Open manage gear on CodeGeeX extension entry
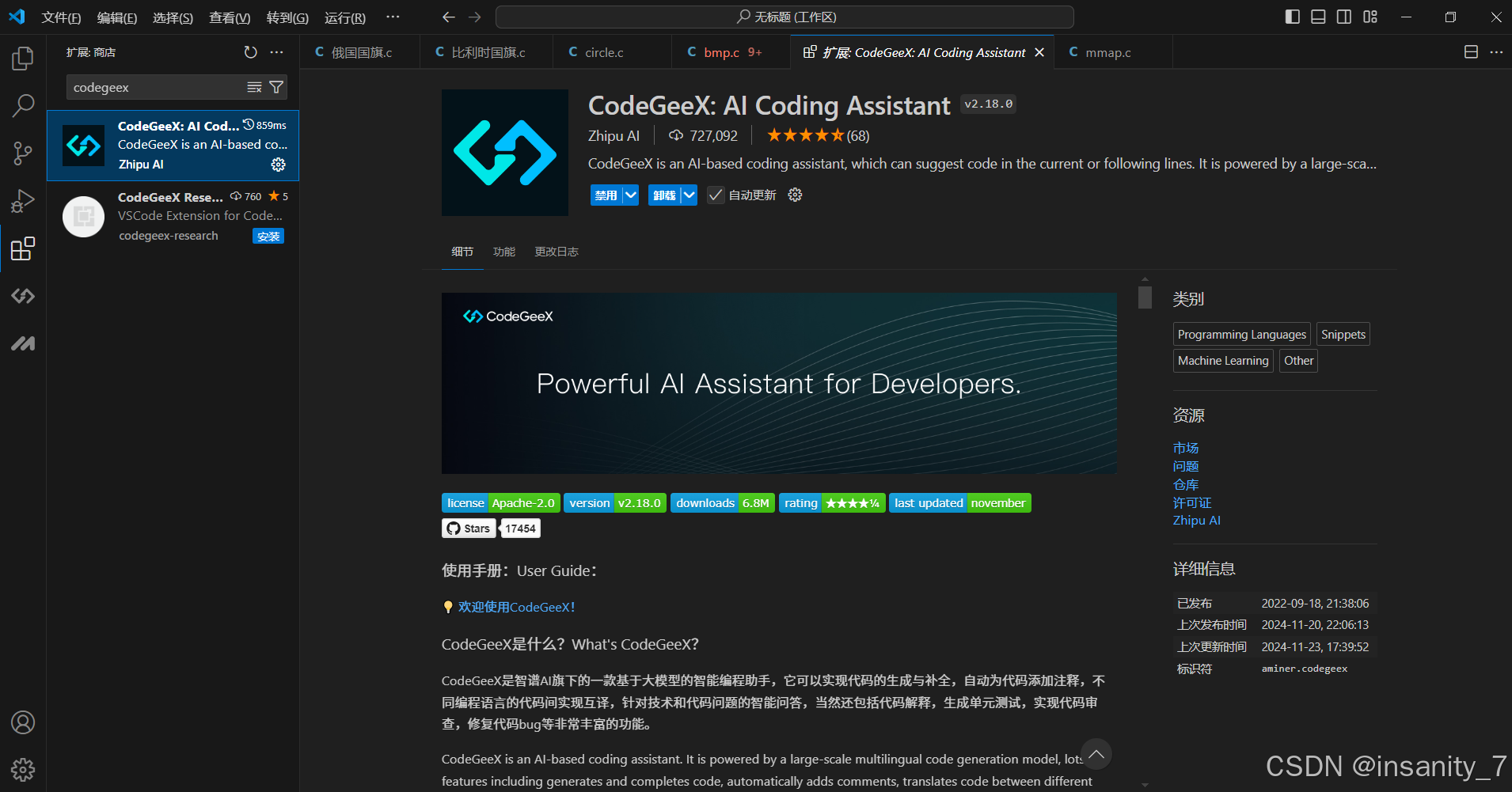 pos(278,165)
